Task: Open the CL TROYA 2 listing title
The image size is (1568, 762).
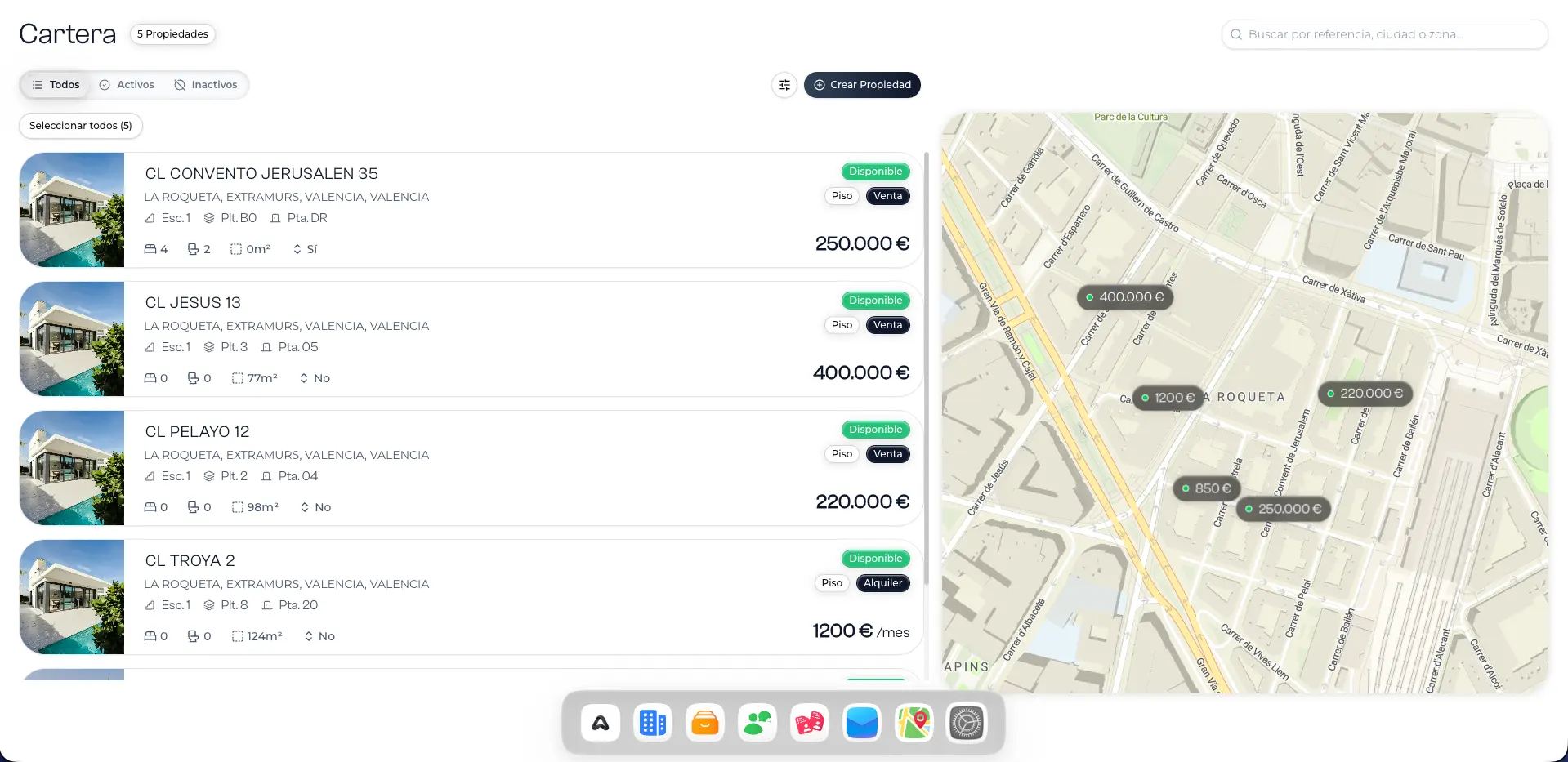Action: pos(190,561)
